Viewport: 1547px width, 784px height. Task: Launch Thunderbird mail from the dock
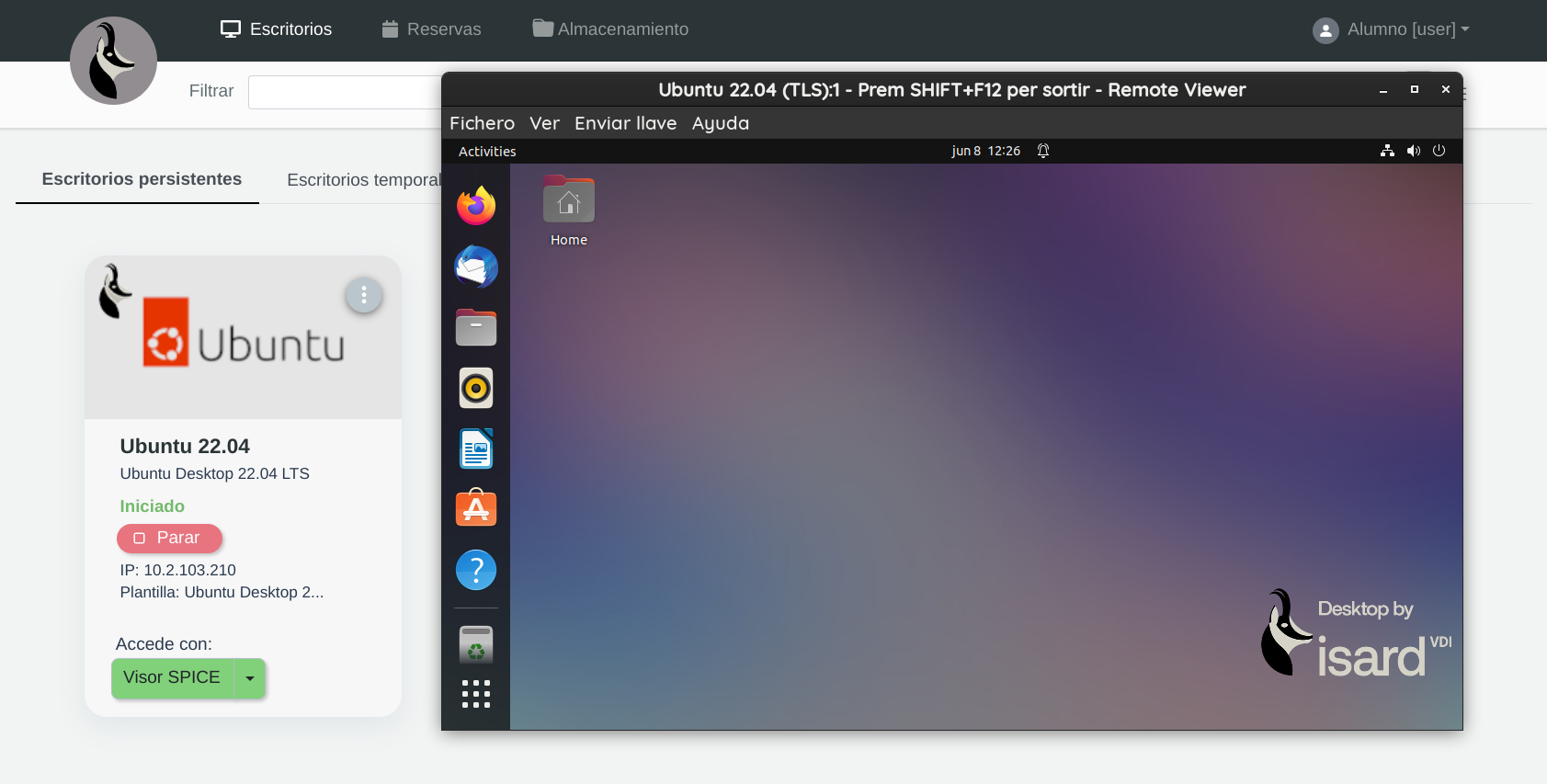[x=476, y=267]
